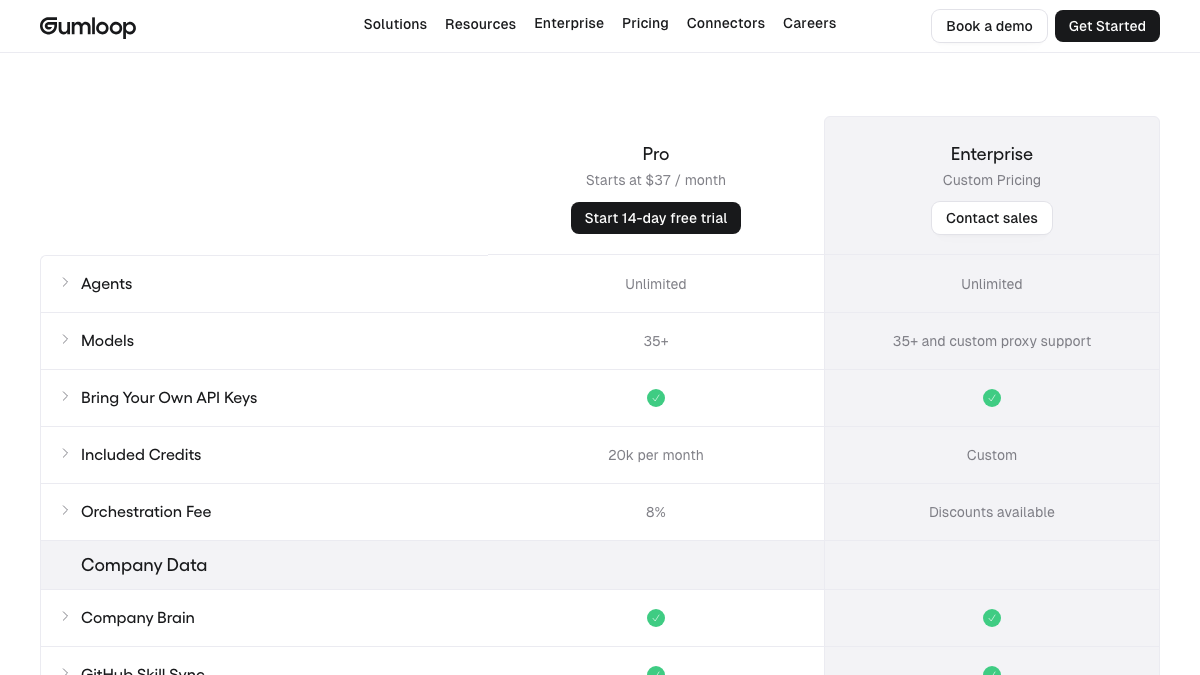Go to the Pricing page

645,23
